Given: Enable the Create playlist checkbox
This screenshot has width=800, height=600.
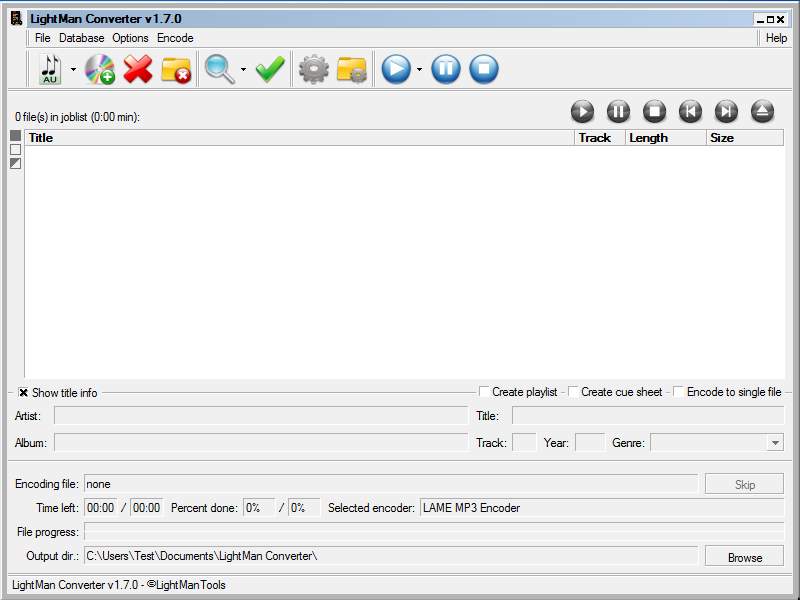Looking at the screenshot, I should [484, 392].
